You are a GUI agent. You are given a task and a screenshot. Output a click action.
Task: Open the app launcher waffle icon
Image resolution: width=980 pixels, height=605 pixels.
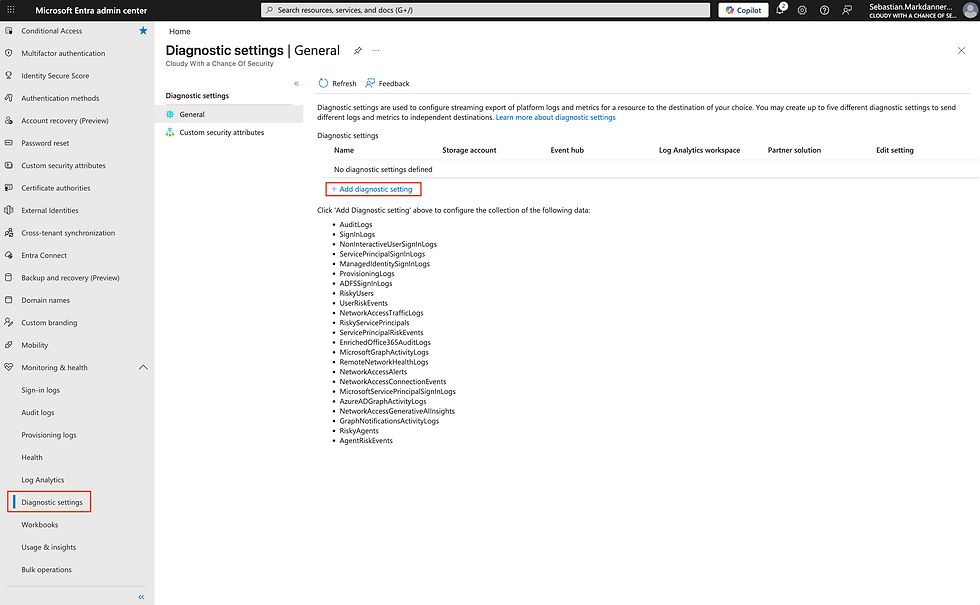pos(11,10)
